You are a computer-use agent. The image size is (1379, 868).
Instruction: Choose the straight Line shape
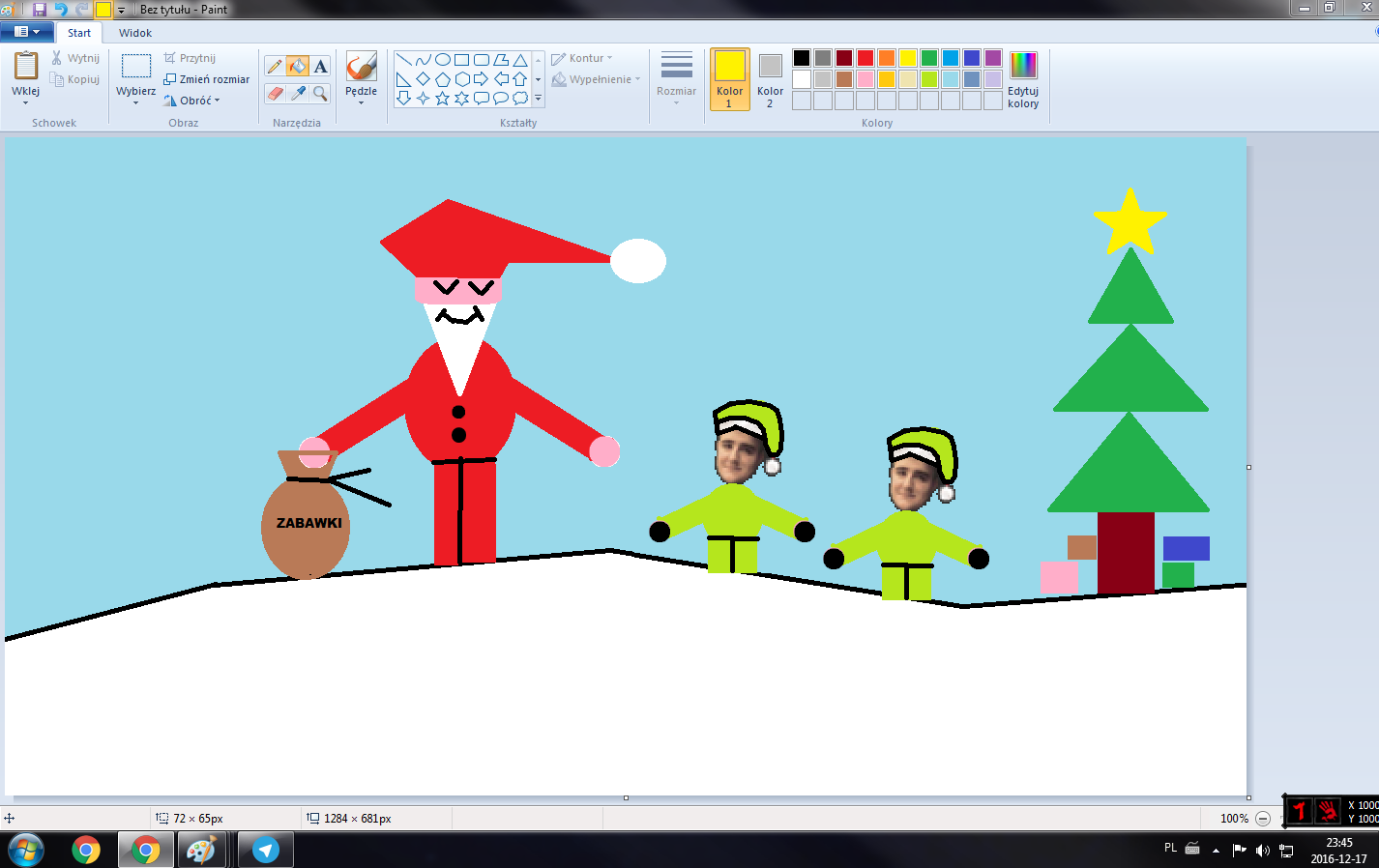(x=404, y=60)
